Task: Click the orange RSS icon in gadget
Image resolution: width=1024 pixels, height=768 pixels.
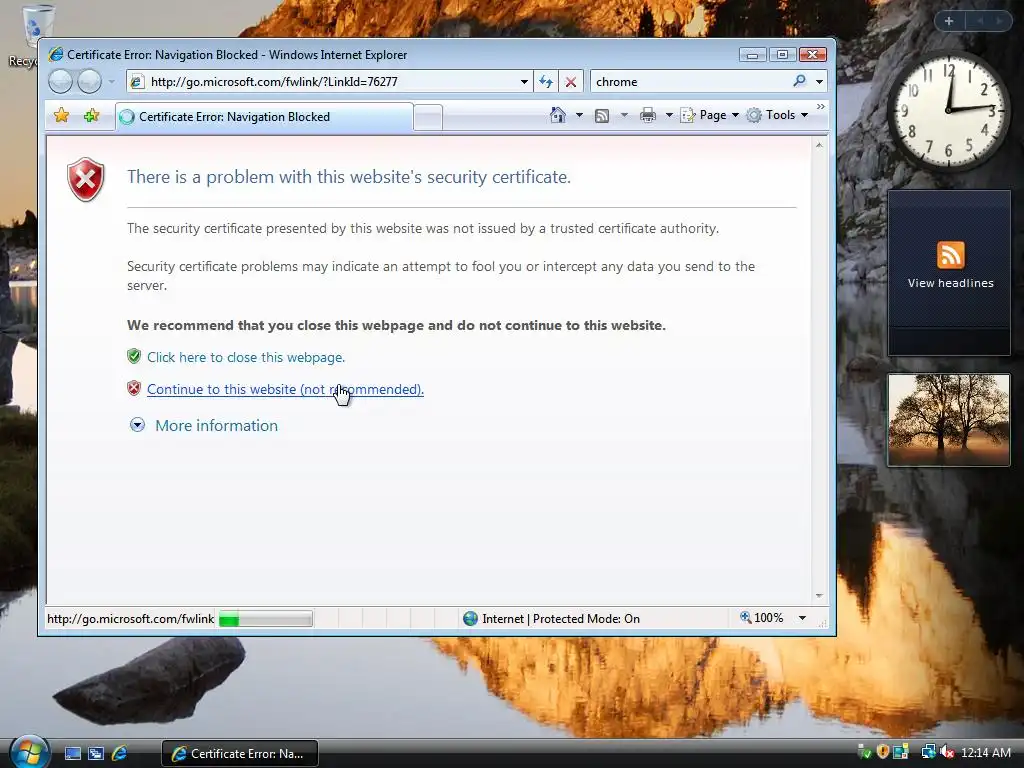Action: (950, 255)
